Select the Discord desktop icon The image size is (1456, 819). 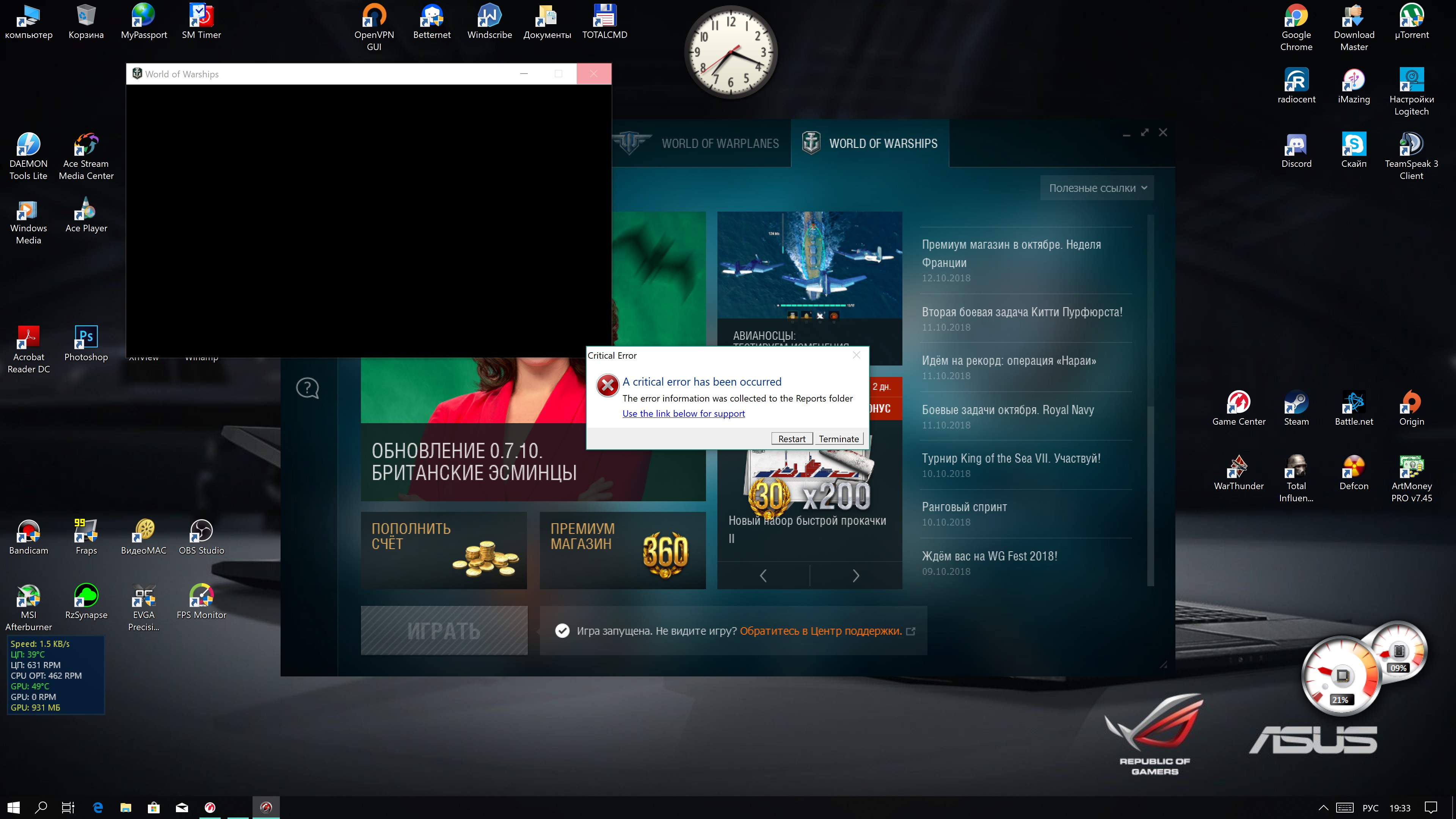tap(1296, 151)
